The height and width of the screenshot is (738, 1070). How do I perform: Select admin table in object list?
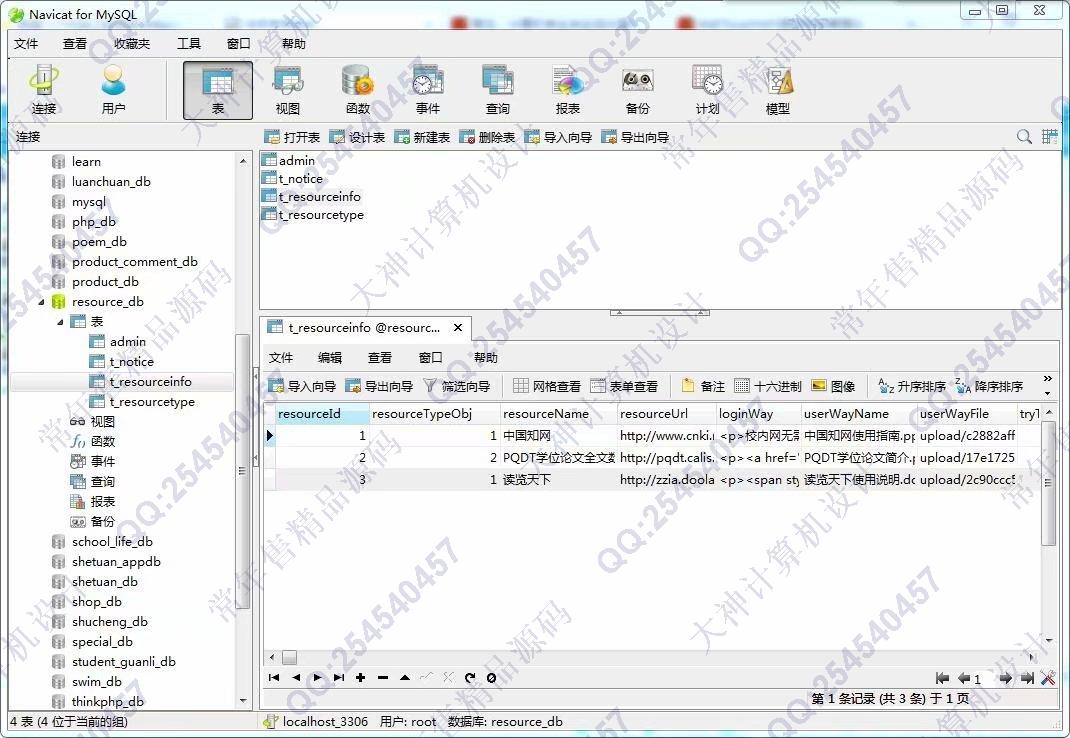(x=297, y=160)
